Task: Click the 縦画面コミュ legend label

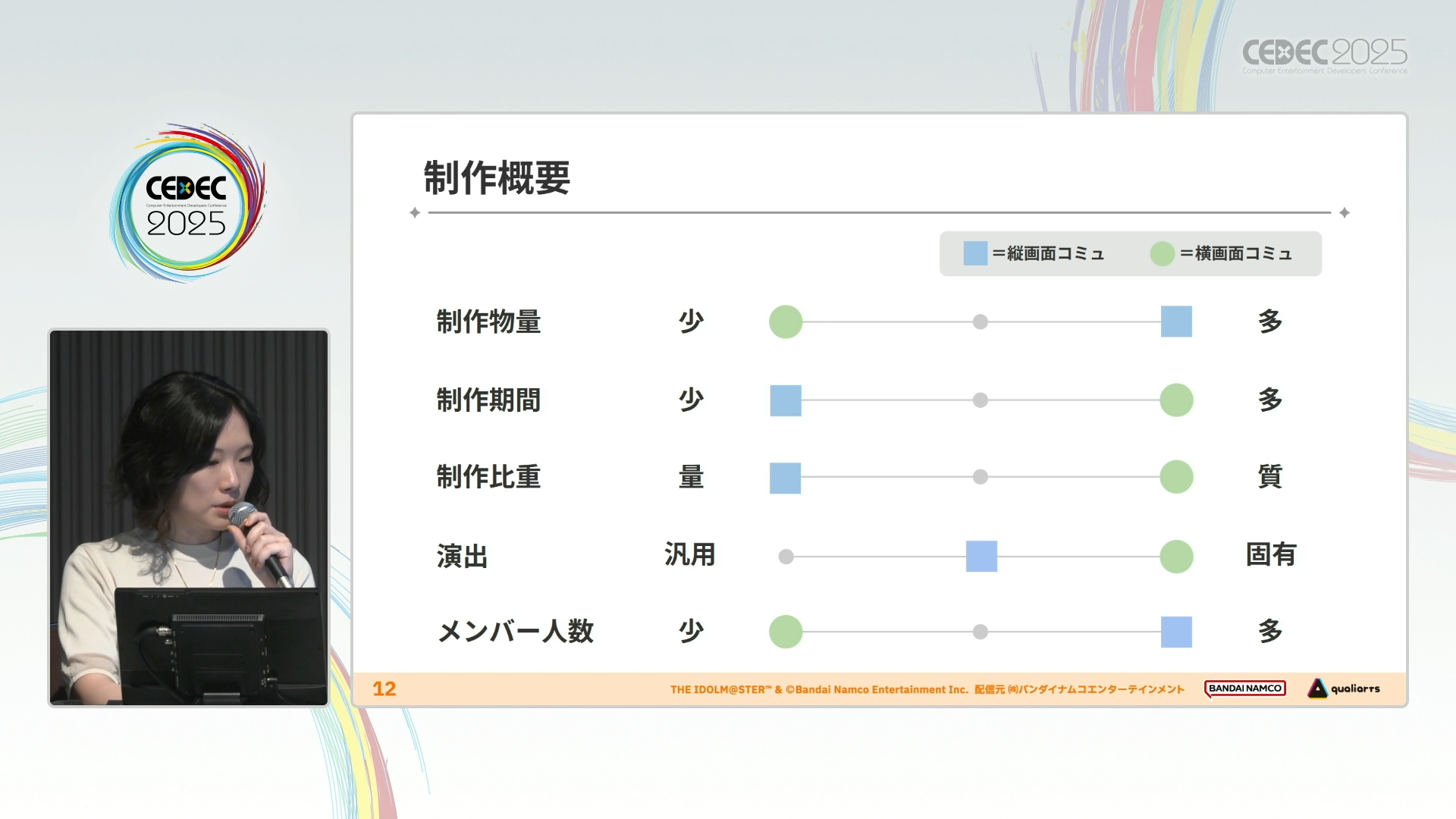Action: (1055, 253)
